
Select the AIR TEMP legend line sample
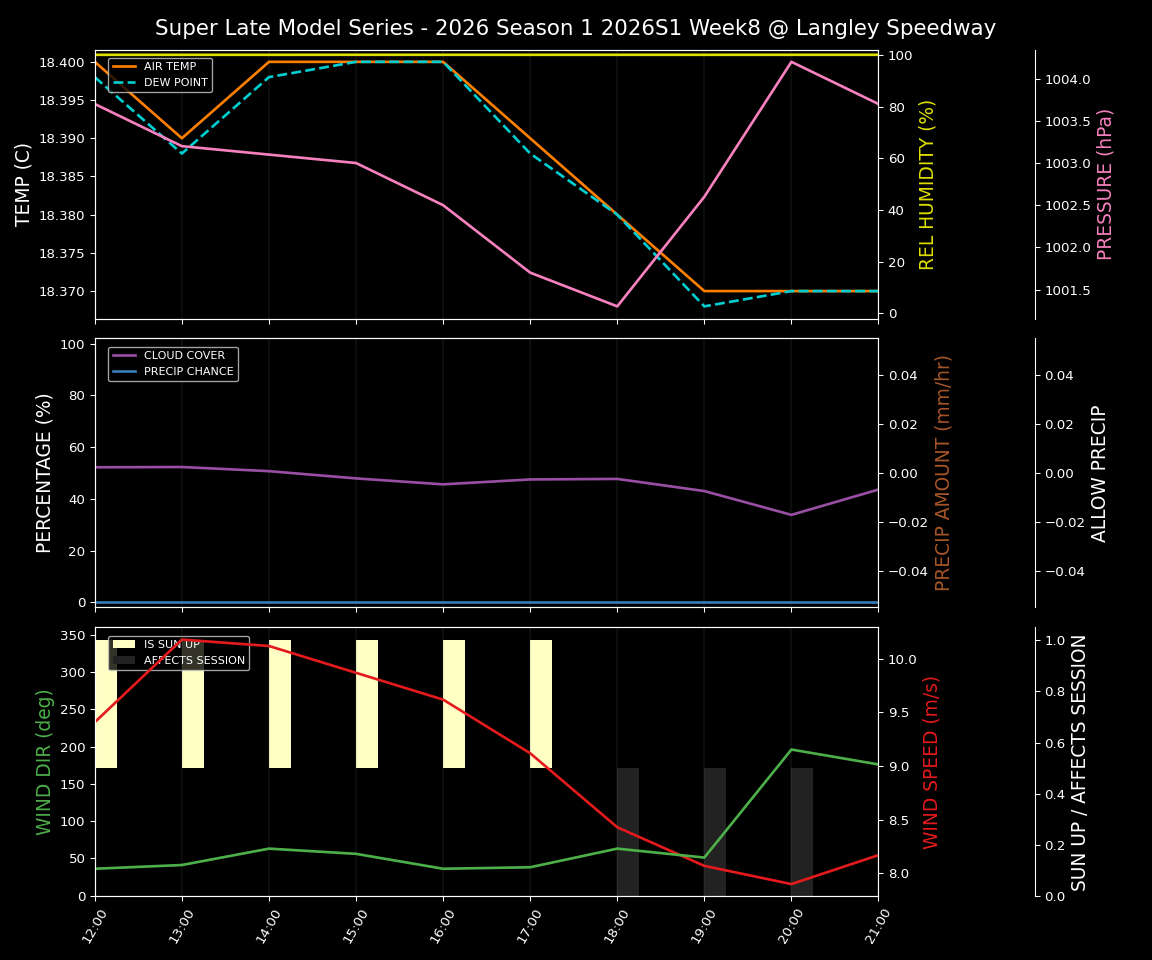[124, 66]
